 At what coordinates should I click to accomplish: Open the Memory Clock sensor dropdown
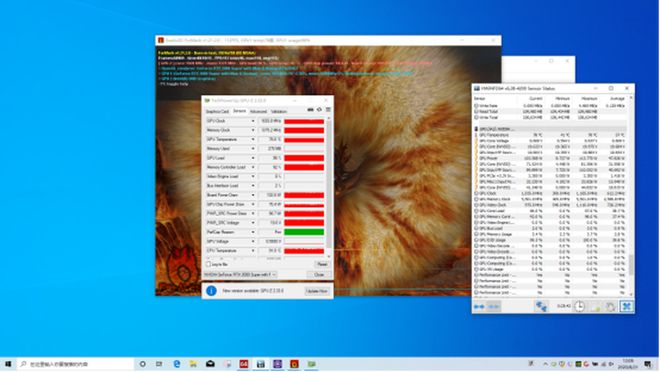pos(253,130)
